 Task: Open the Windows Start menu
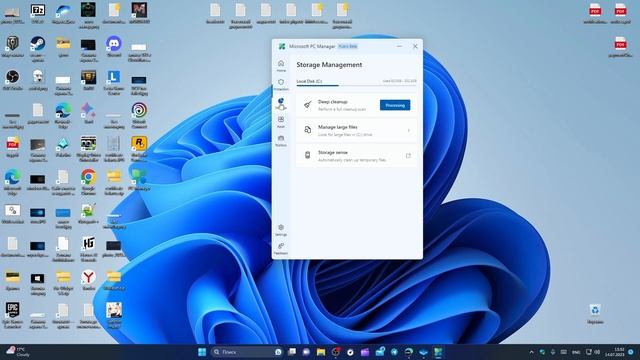click(x=202, y=352)
